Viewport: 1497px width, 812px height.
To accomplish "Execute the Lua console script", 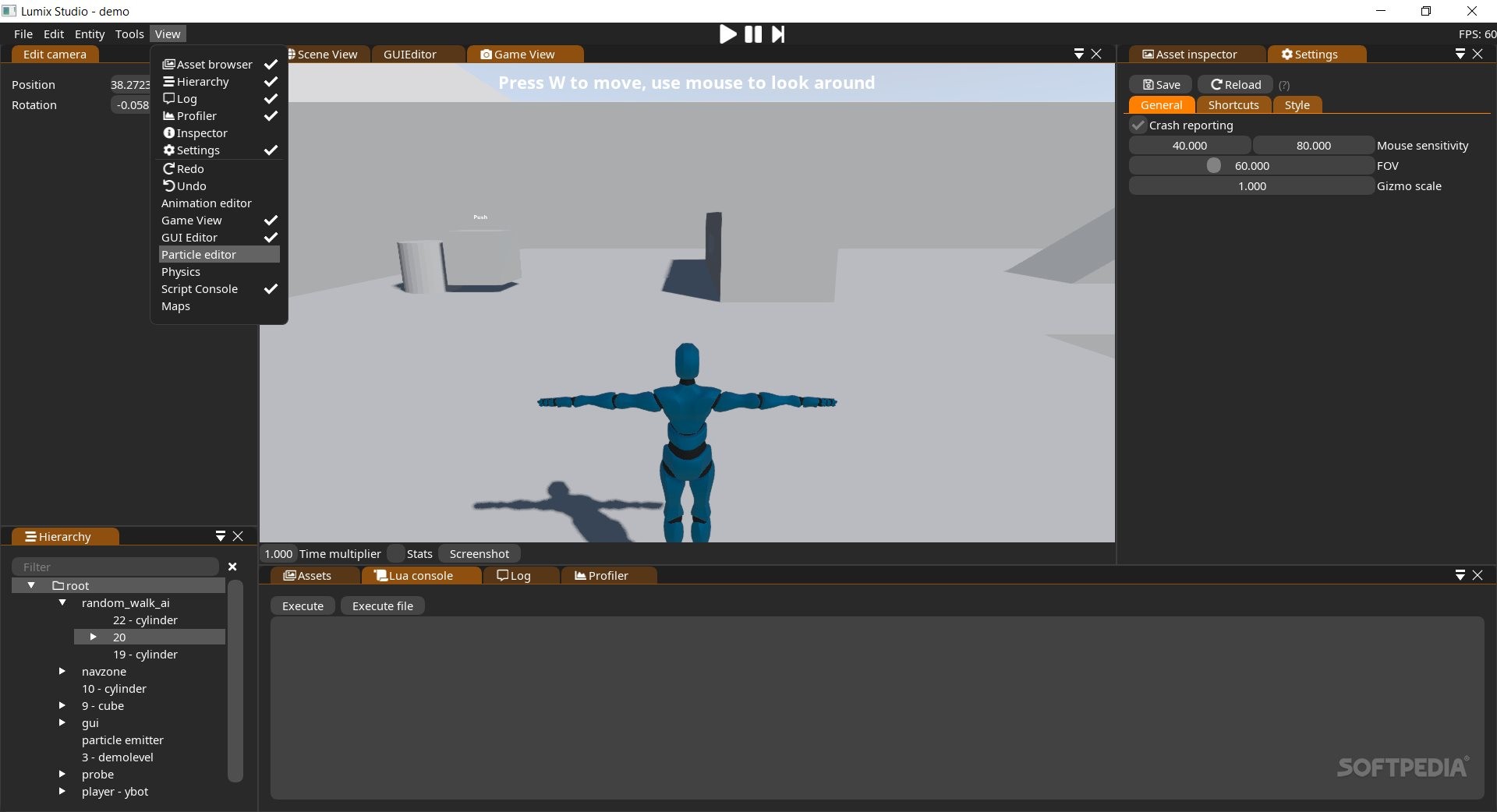I will coord(303,606).
